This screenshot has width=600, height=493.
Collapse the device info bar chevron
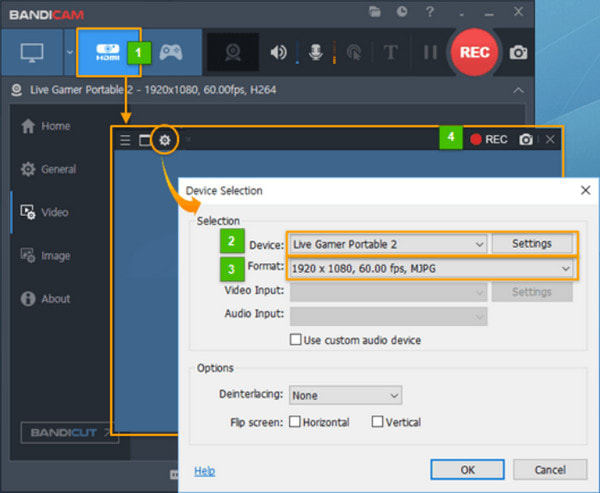point(518,90)
